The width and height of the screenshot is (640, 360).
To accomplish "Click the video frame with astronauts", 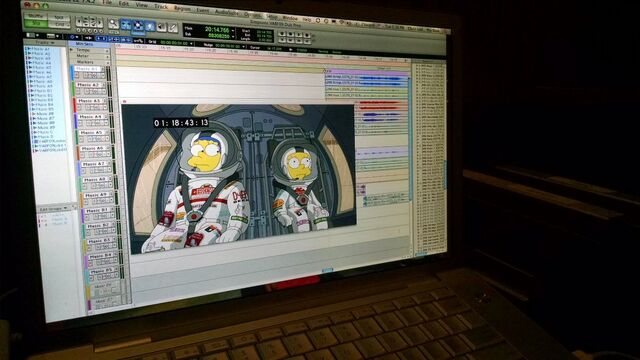I will point(240,177).
